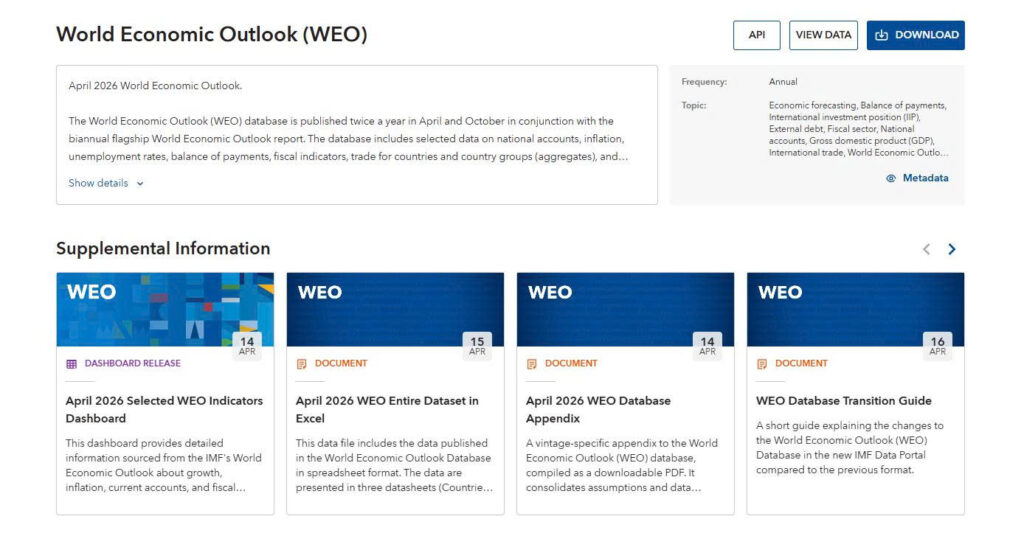Screen dimensions: 1024x533
Task: Open the colorful WEO dashboard thumbnail image
Action: [x=165, y=310]
